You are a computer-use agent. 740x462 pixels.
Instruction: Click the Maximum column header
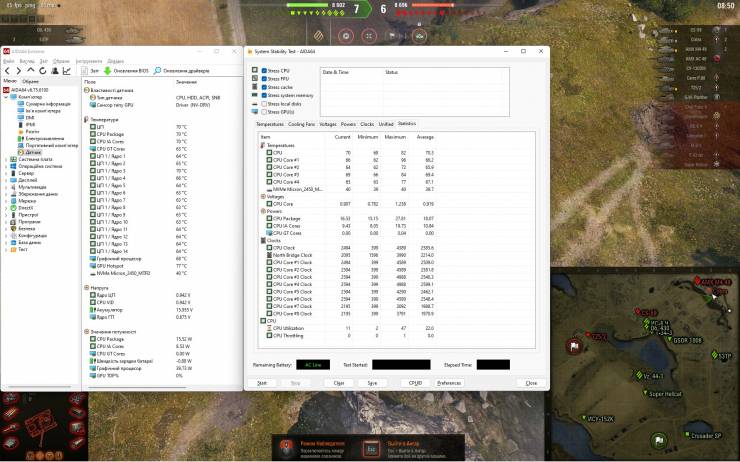[x=395, y=137]
